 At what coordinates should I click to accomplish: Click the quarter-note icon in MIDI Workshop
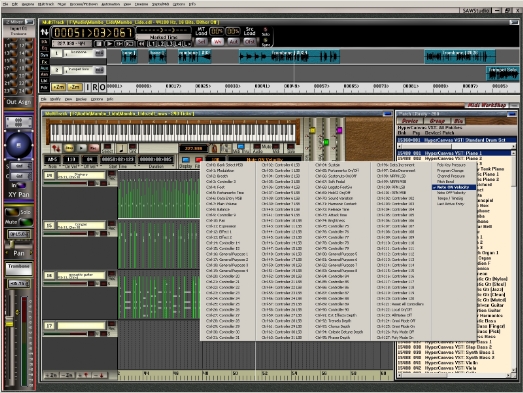tap(121, 148)
